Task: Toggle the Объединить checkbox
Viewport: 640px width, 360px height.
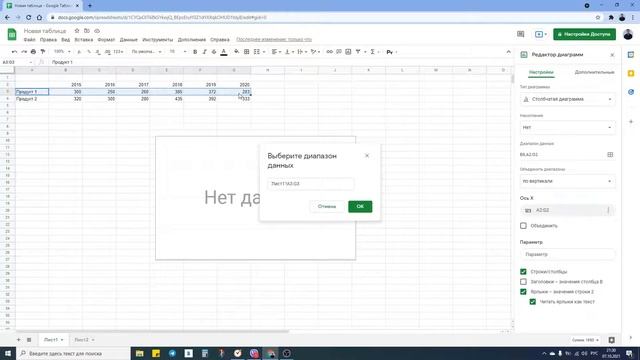Action: pos(523,226)
